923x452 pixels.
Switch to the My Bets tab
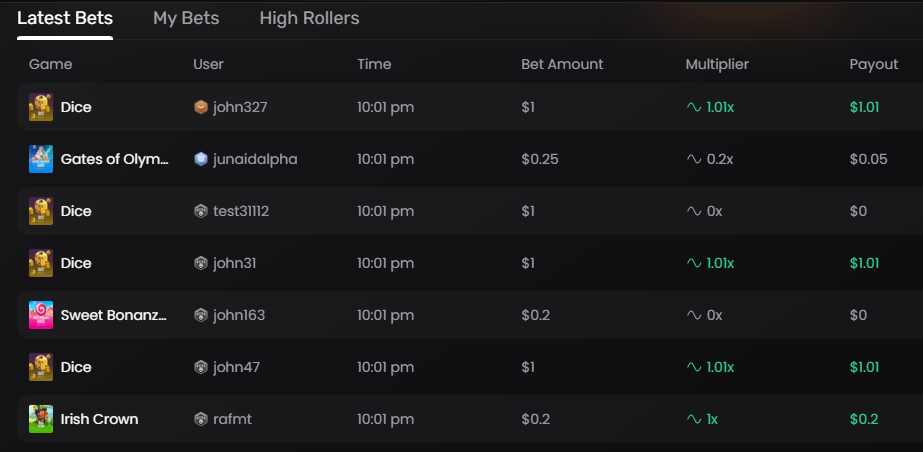point(186,18)
